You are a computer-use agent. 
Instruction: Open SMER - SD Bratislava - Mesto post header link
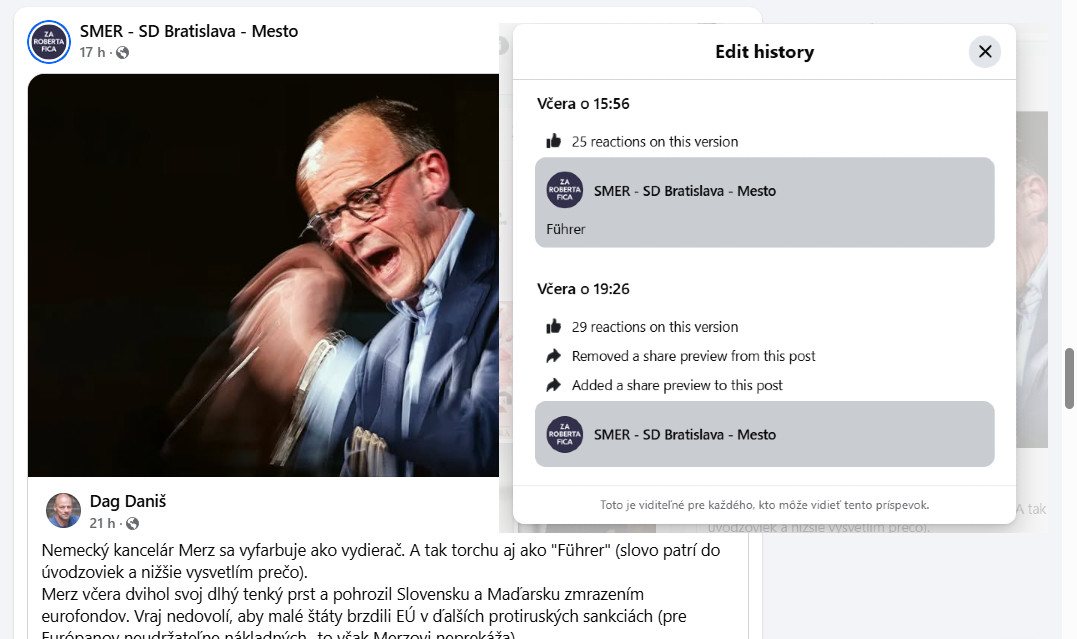(189, 31)
